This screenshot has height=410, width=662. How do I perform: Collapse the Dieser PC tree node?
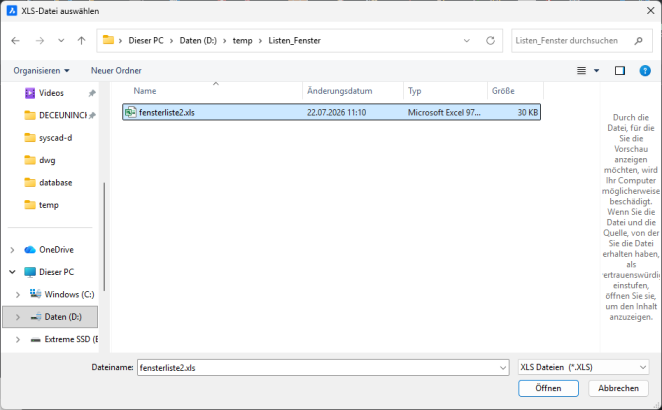pyautogui.click(x=12, y=272)
